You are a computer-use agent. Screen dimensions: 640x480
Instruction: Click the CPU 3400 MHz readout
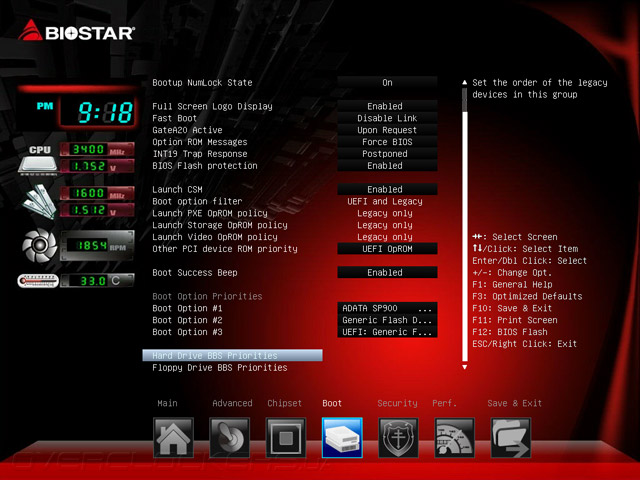point(97,149)
